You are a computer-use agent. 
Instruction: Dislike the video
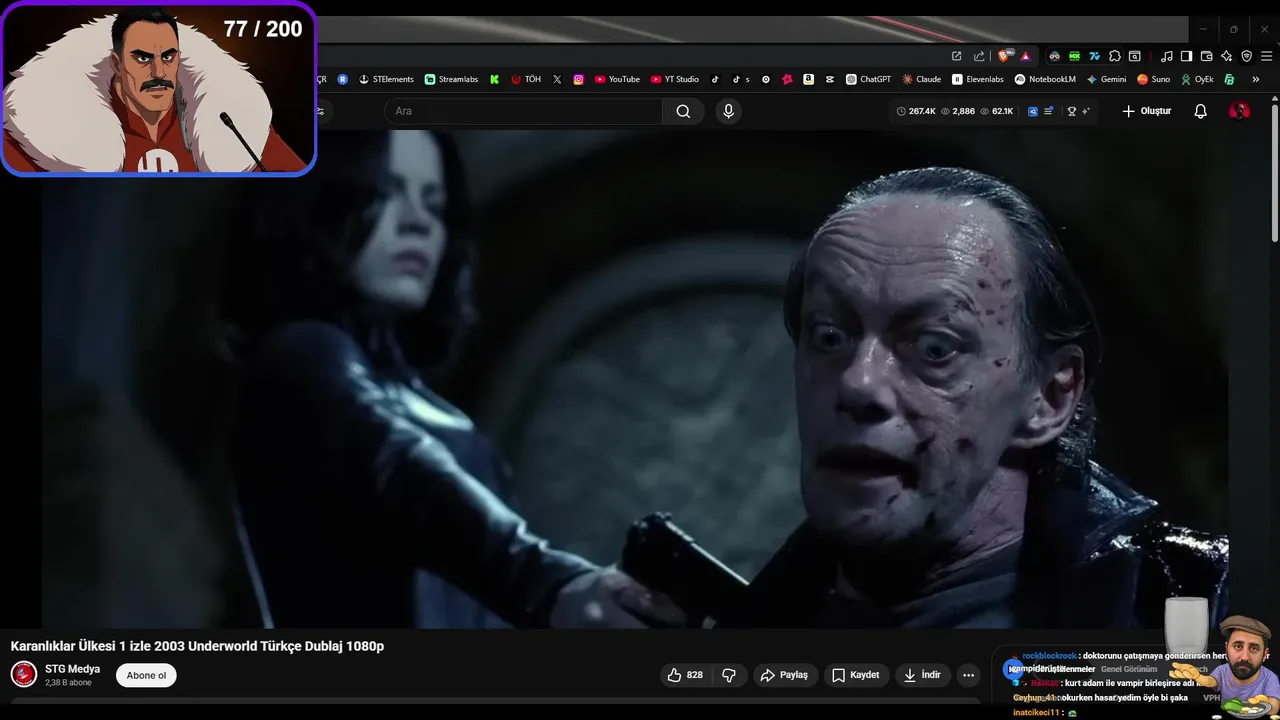pos(729,675)
